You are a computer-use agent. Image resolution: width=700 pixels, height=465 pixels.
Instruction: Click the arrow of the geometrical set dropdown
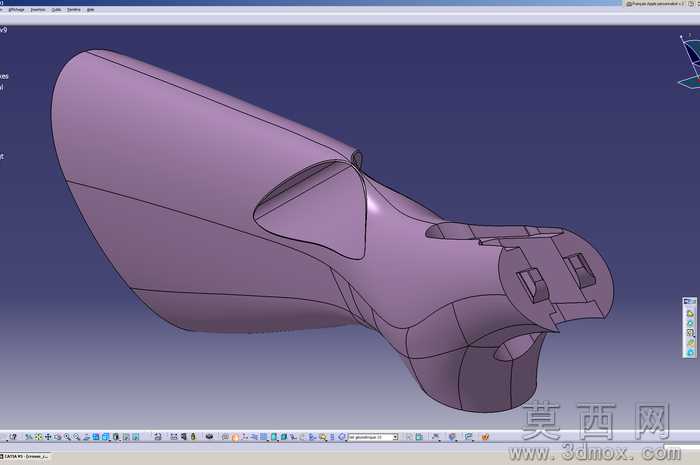coord(395,437)
